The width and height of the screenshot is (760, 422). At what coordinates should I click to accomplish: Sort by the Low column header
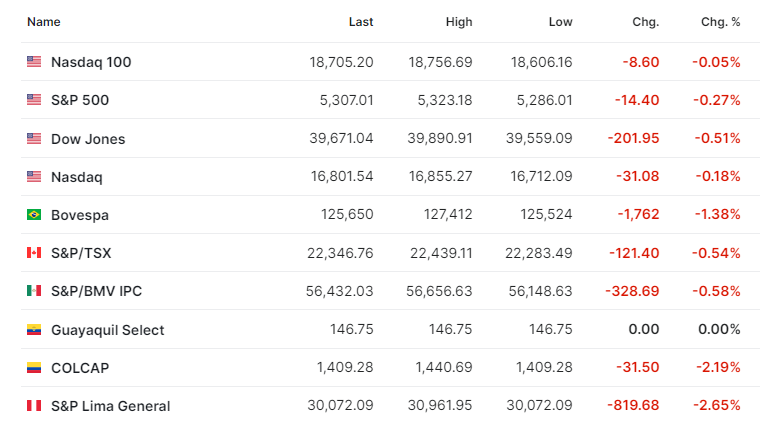point(561,22)
